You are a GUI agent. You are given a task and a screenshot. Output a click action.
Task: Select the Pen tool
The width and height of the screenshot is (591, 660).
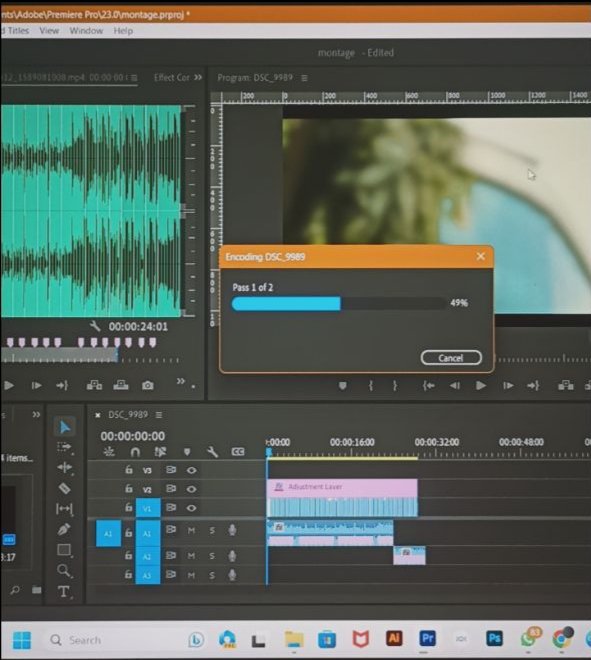[x=64, y=529]
